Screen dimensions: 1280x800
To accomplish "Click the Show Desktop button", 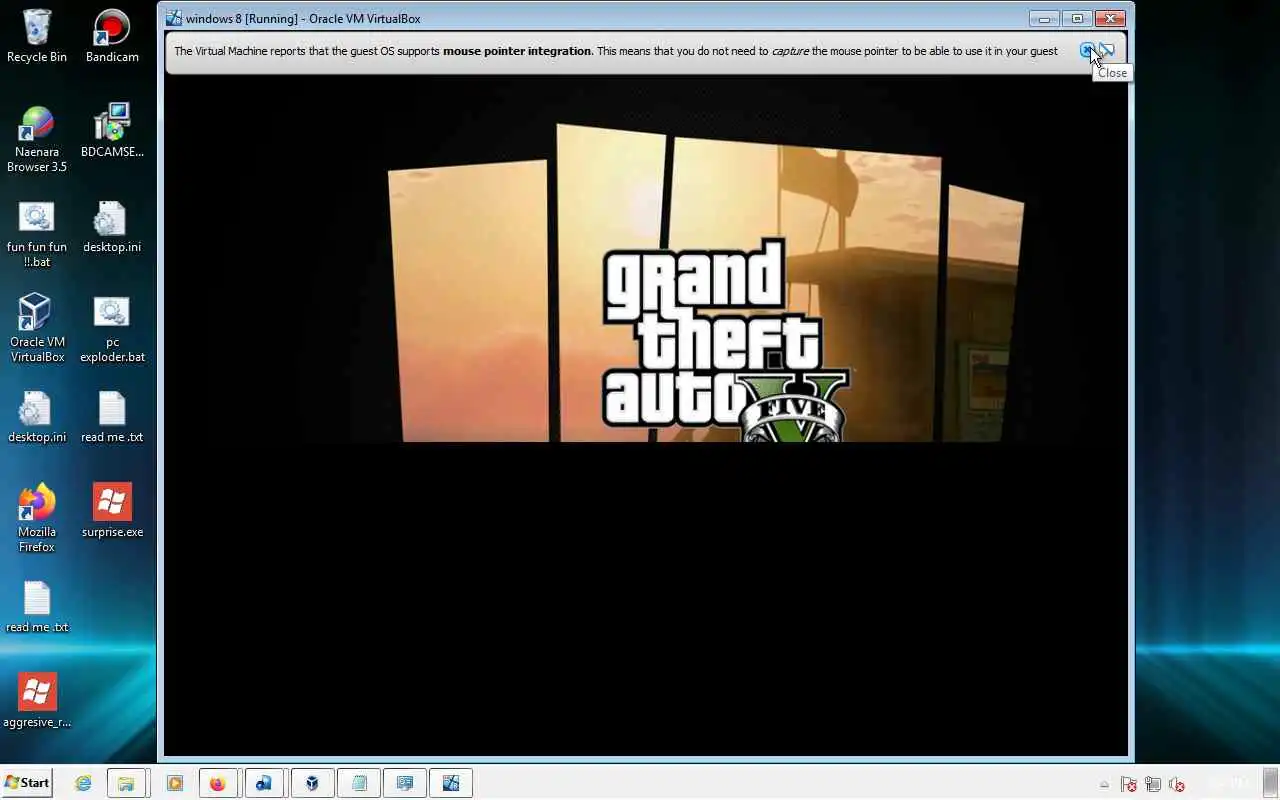I will click(1272, 783).
